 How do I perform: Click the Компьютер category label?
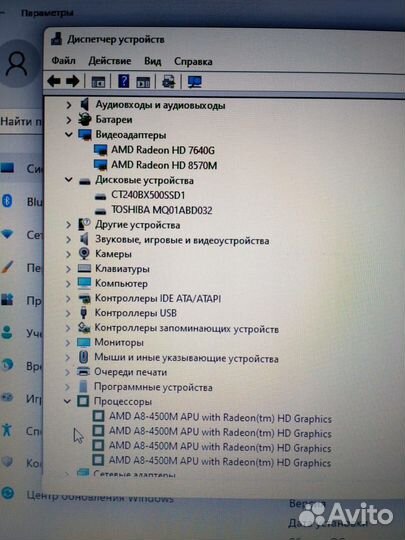click(121, 284)
